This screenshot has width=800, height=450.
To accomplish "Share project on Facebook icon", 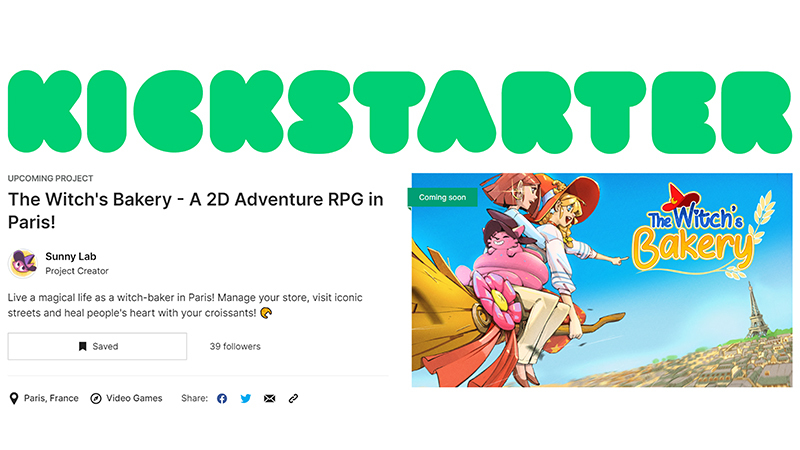I will point(222,398).
